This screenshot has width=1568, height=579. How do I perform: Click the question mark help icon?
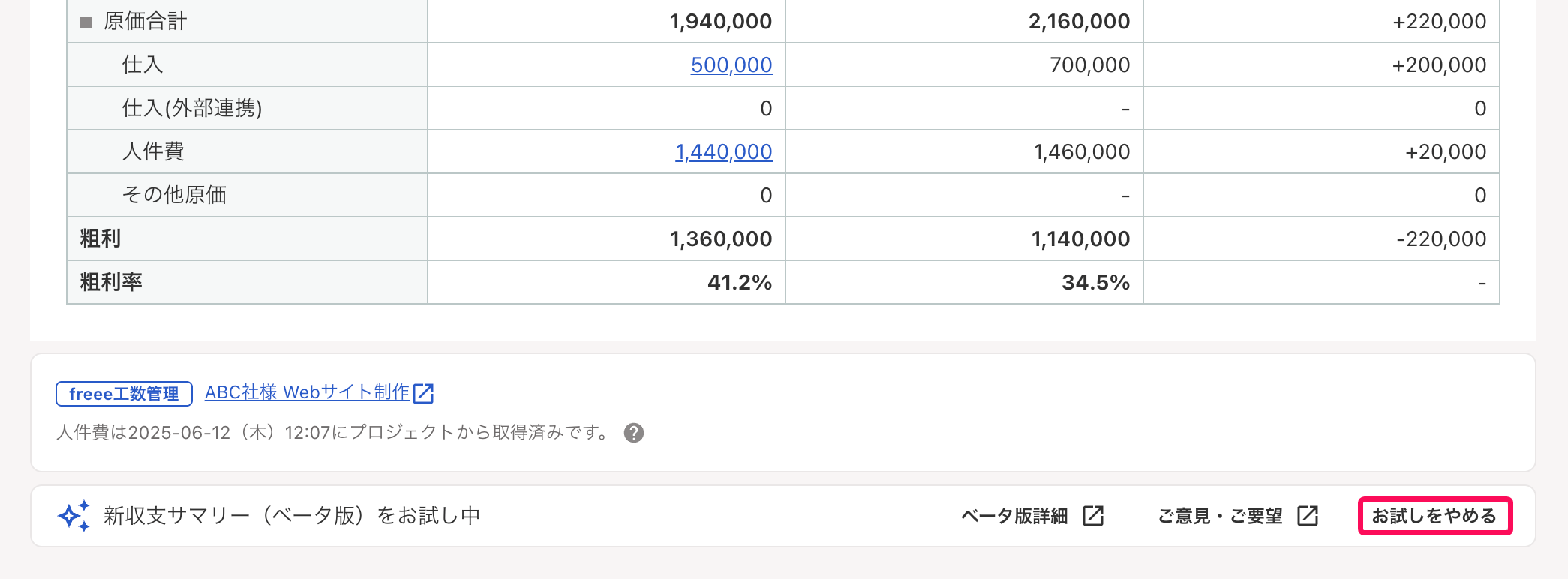pos(634,433)
